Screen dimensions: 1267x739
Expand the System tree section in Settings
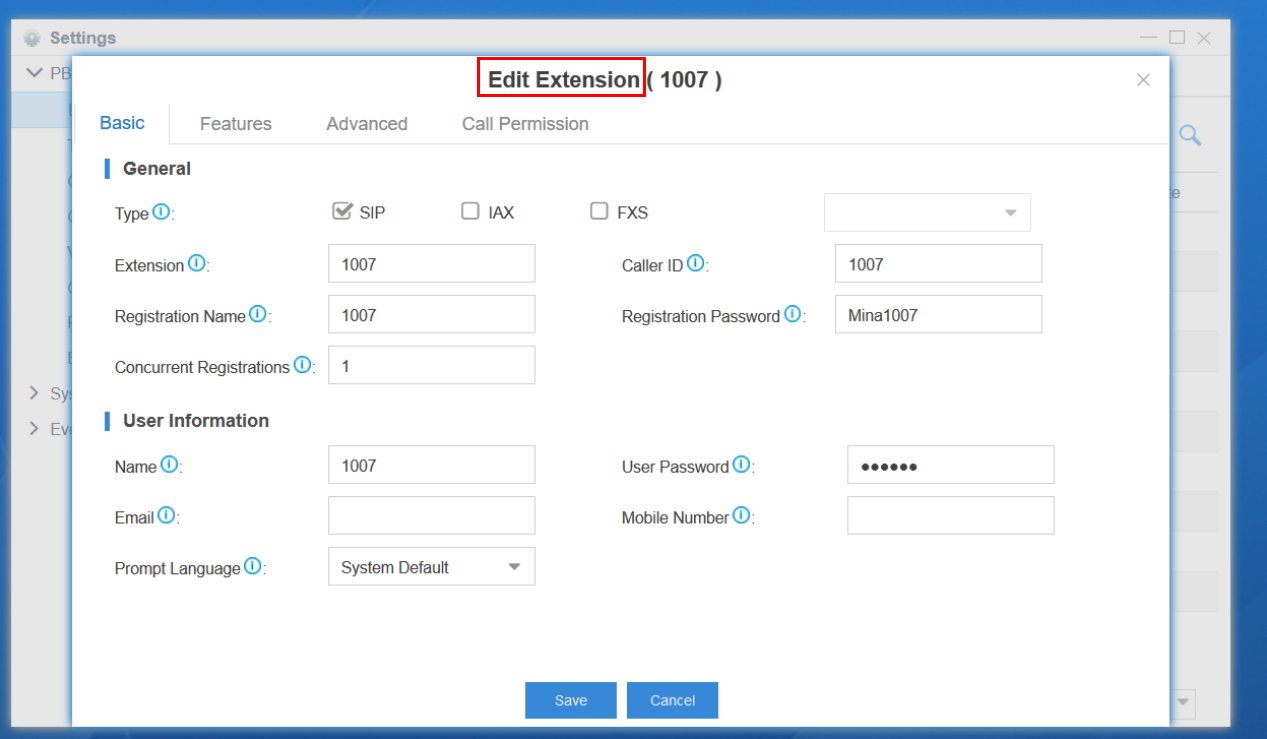pos(34,394)
